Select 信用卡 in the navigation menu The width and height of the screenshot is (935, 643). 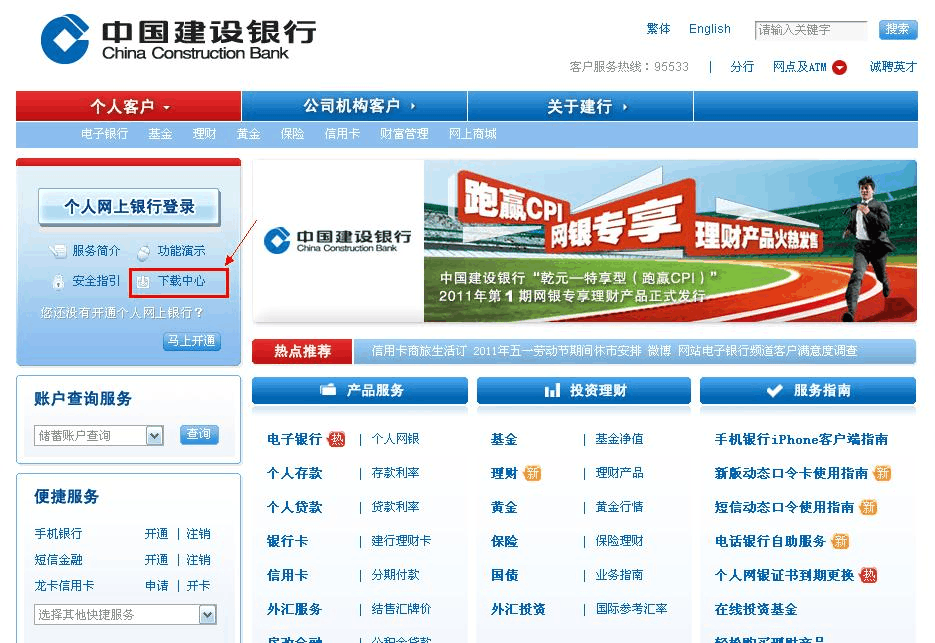point(342,133)
